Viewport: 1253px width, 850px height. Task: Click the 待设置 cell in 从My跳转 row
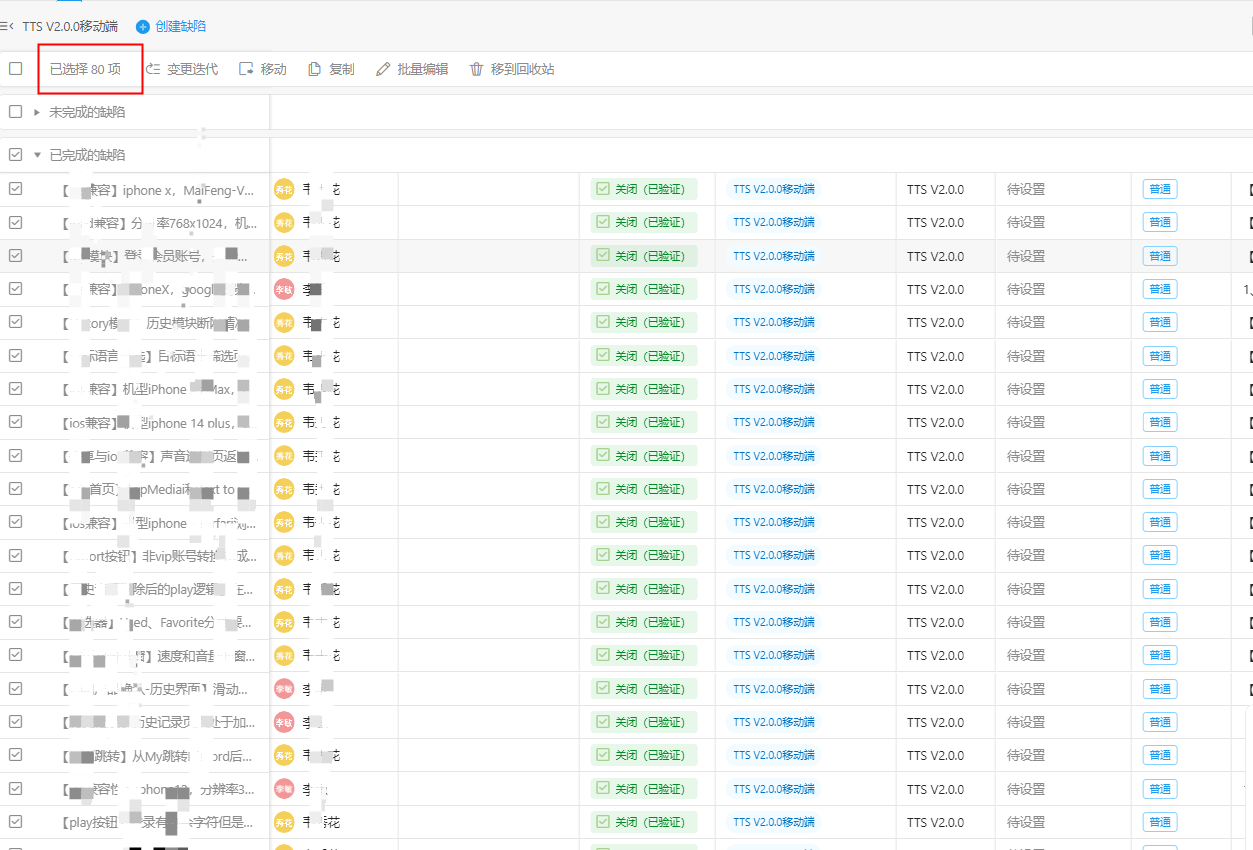1026,755
